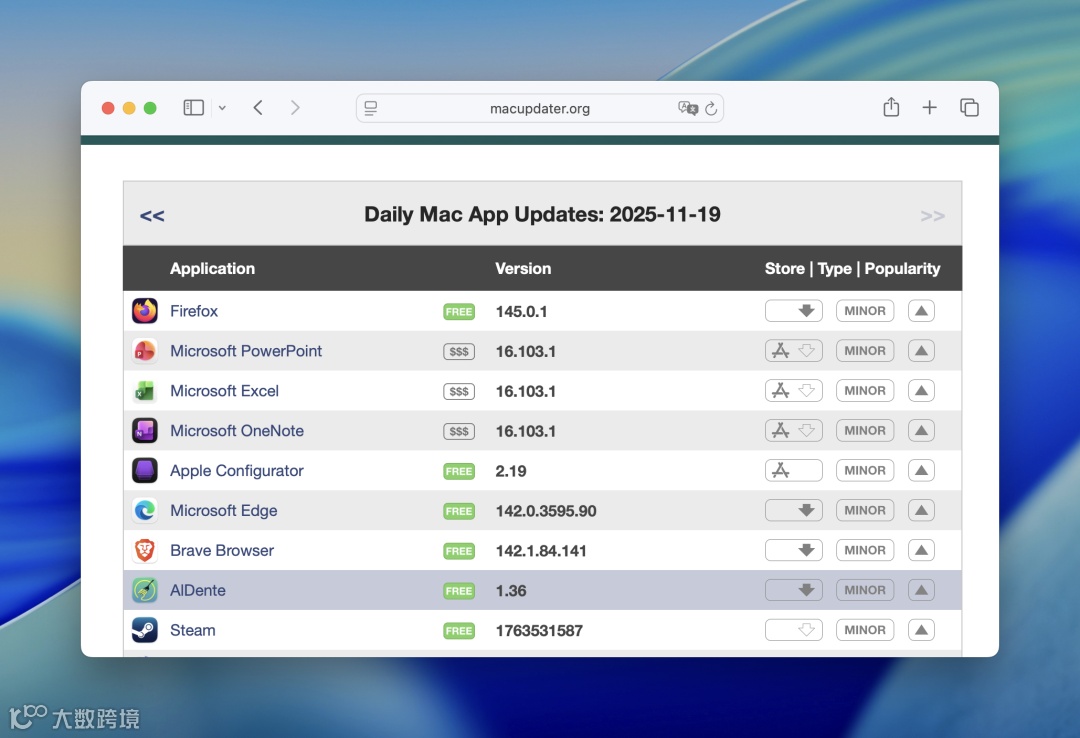Click the FREE badge for Steam
1080x738 pixels.
tap(459, 631)
